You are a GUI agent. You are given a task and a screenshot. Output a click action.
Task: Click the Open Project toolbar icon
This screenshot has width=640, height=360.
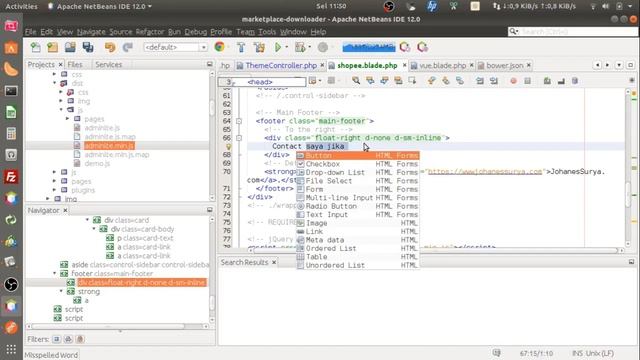tap(70, 47)
